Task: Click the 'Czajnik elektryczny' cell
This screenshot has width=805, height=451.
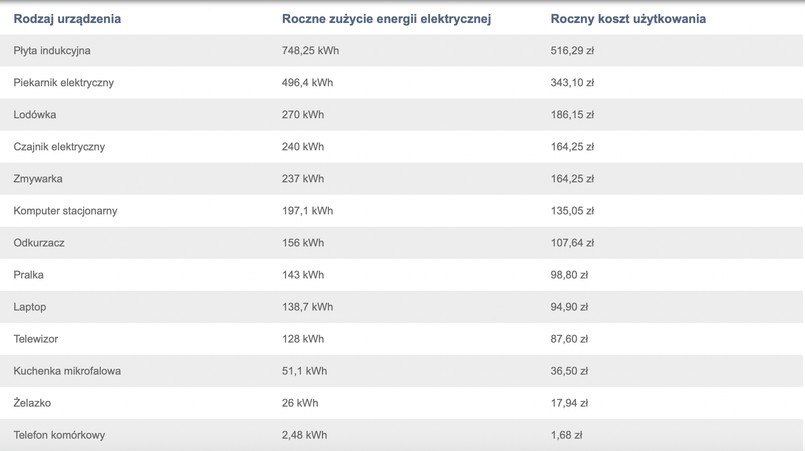Action: click(59, 146)
